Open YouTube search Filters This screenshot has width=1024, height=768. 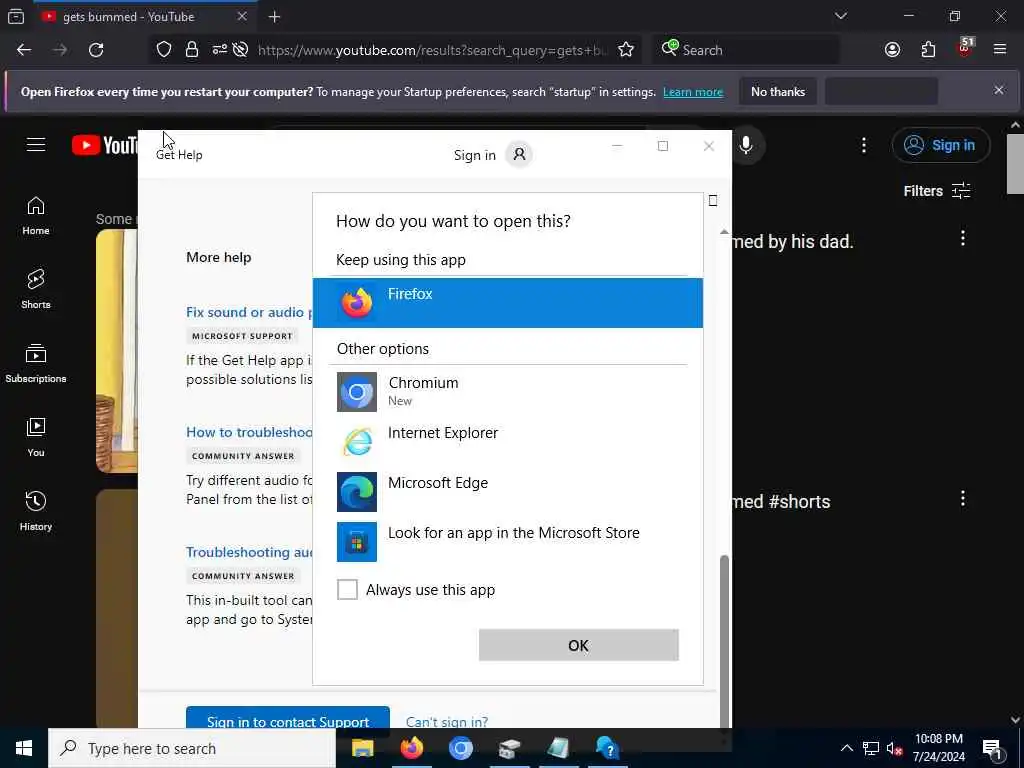click(936, 191)
